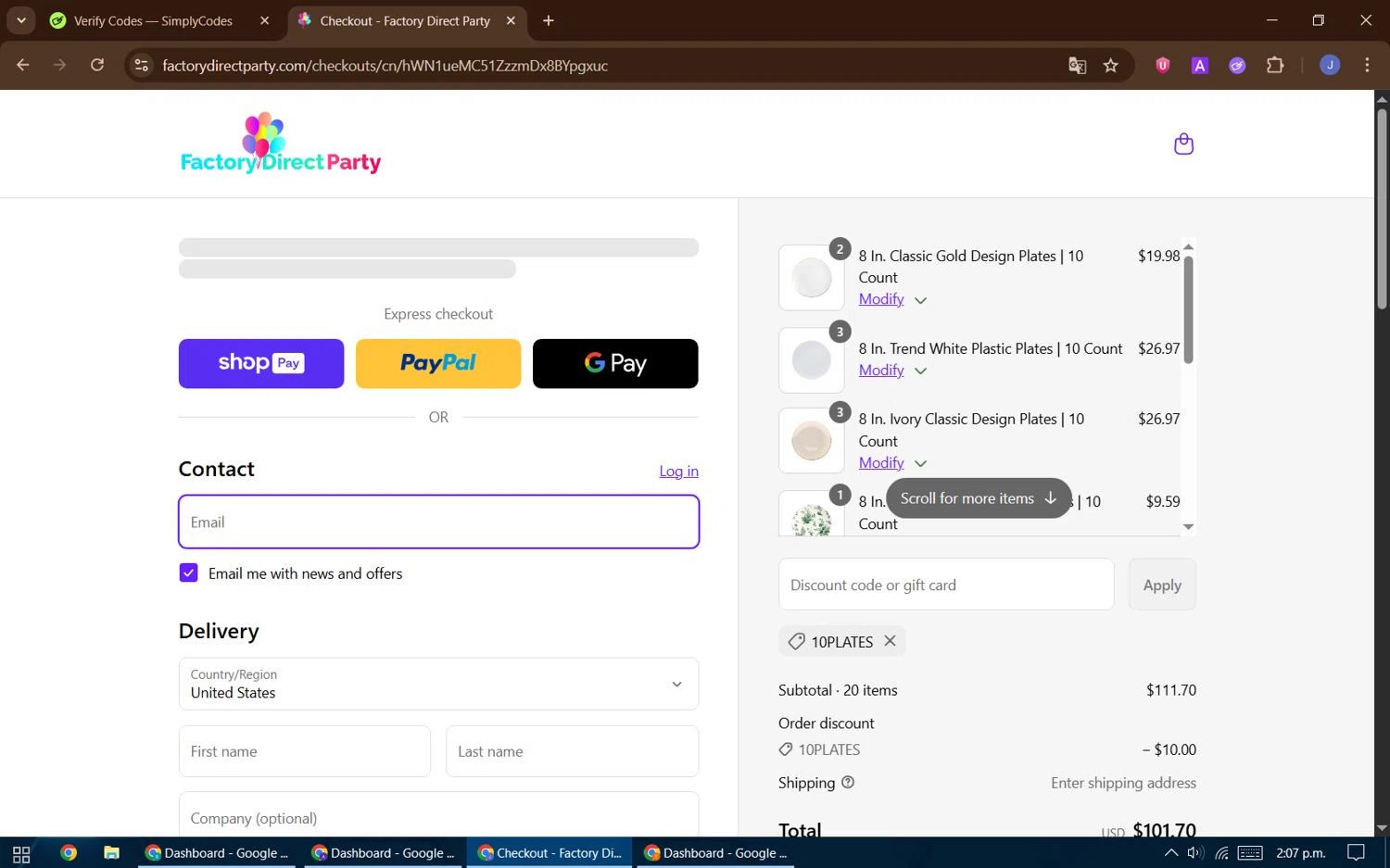Click the page vertical scrollbar thumb
The height and width of the screenshot is (868, 1390).
point(1382,208)
